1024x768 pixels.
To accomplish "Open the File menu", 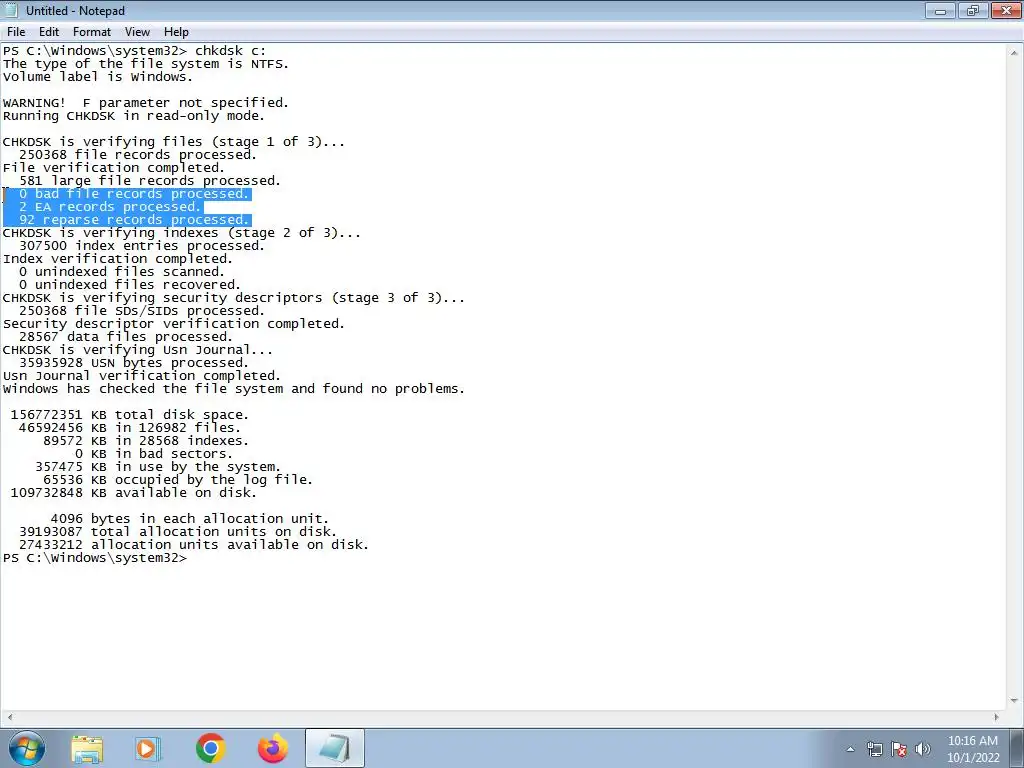I will tap(16, 31).
